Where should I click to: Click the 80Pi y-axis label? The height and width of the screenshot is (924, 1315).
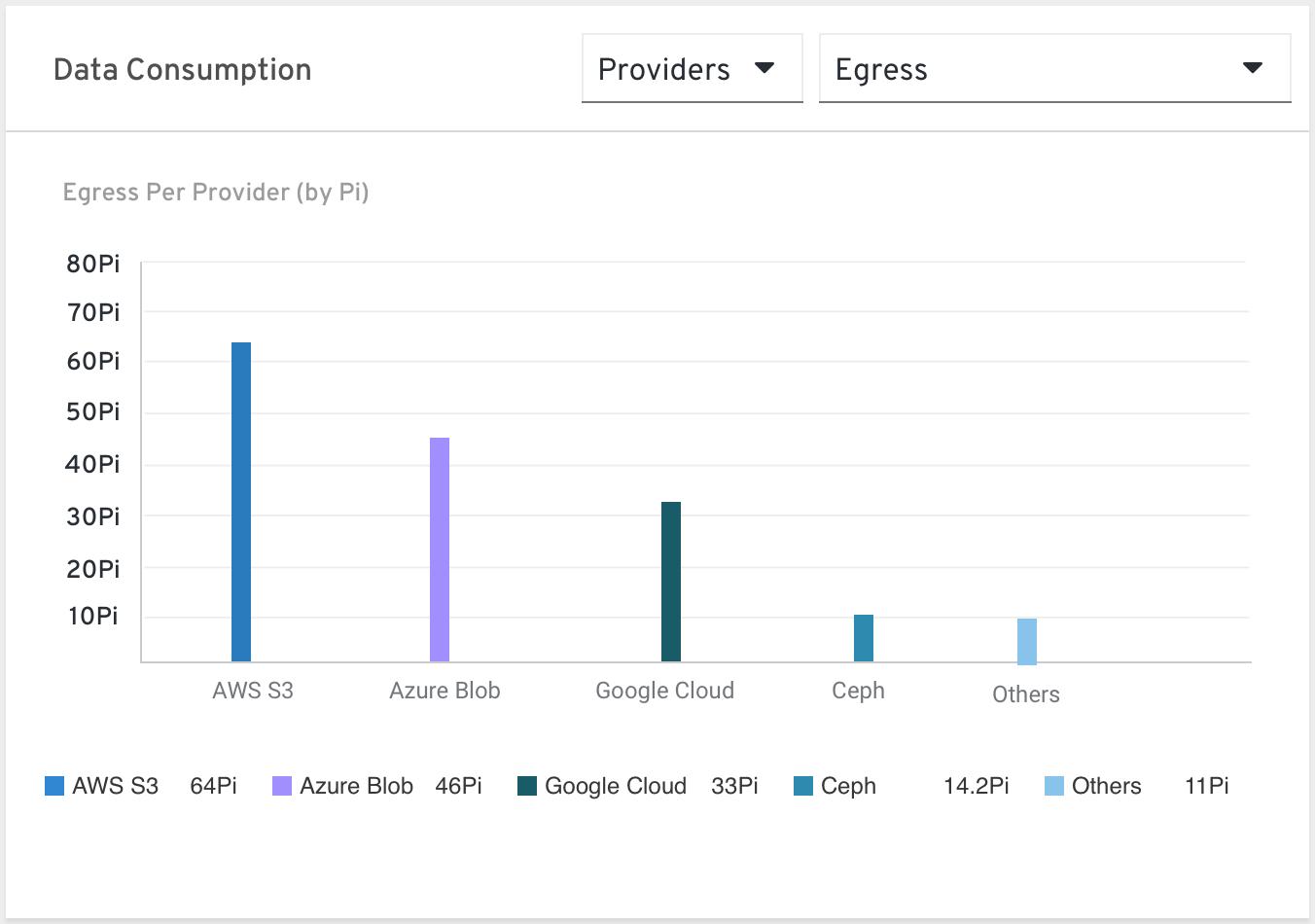[93, 264]
